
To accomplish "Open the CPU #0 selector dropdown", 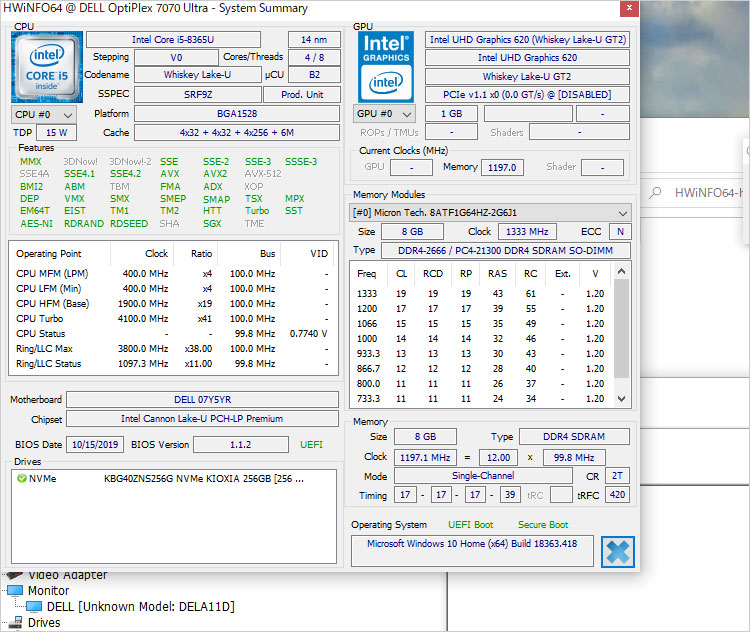I will coord(43,115).
